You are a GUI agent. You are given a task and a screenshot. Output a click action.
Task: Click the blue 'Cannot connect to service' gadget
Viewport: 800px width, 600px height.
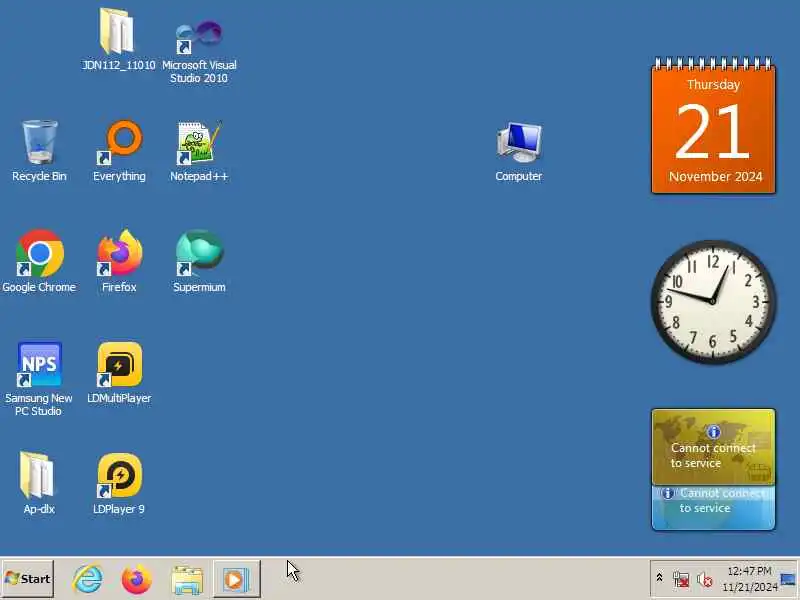pyautogui.click(x=713, y=508)
